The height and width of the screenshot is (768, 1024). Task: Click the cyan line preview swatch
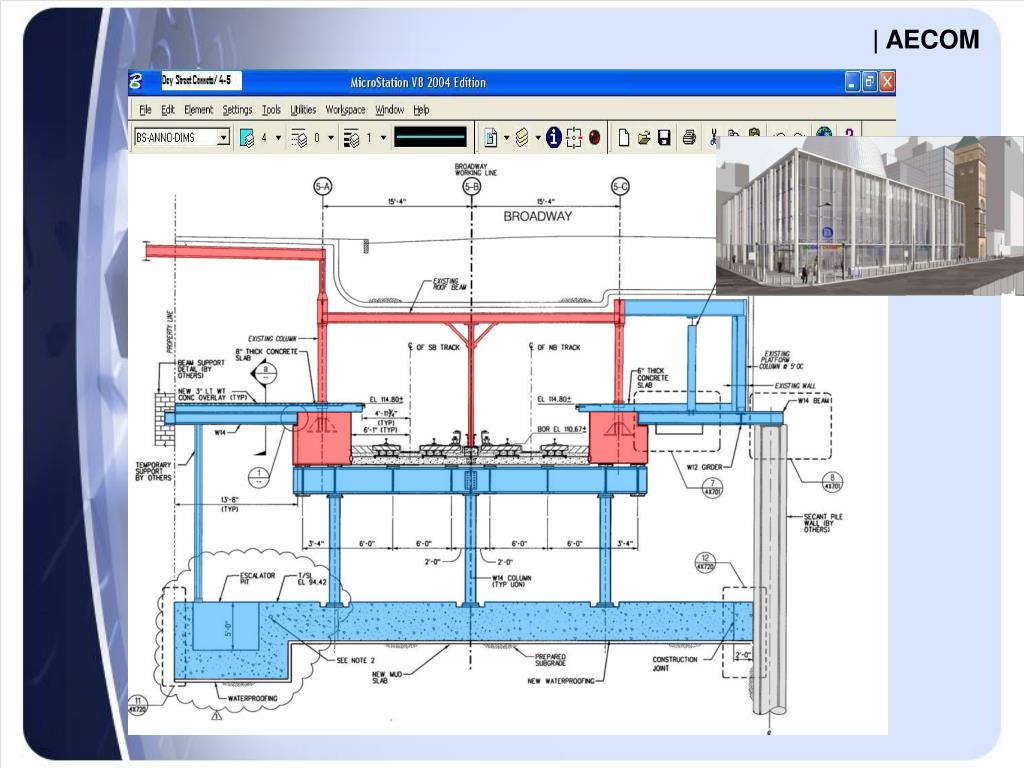point(431,137)
